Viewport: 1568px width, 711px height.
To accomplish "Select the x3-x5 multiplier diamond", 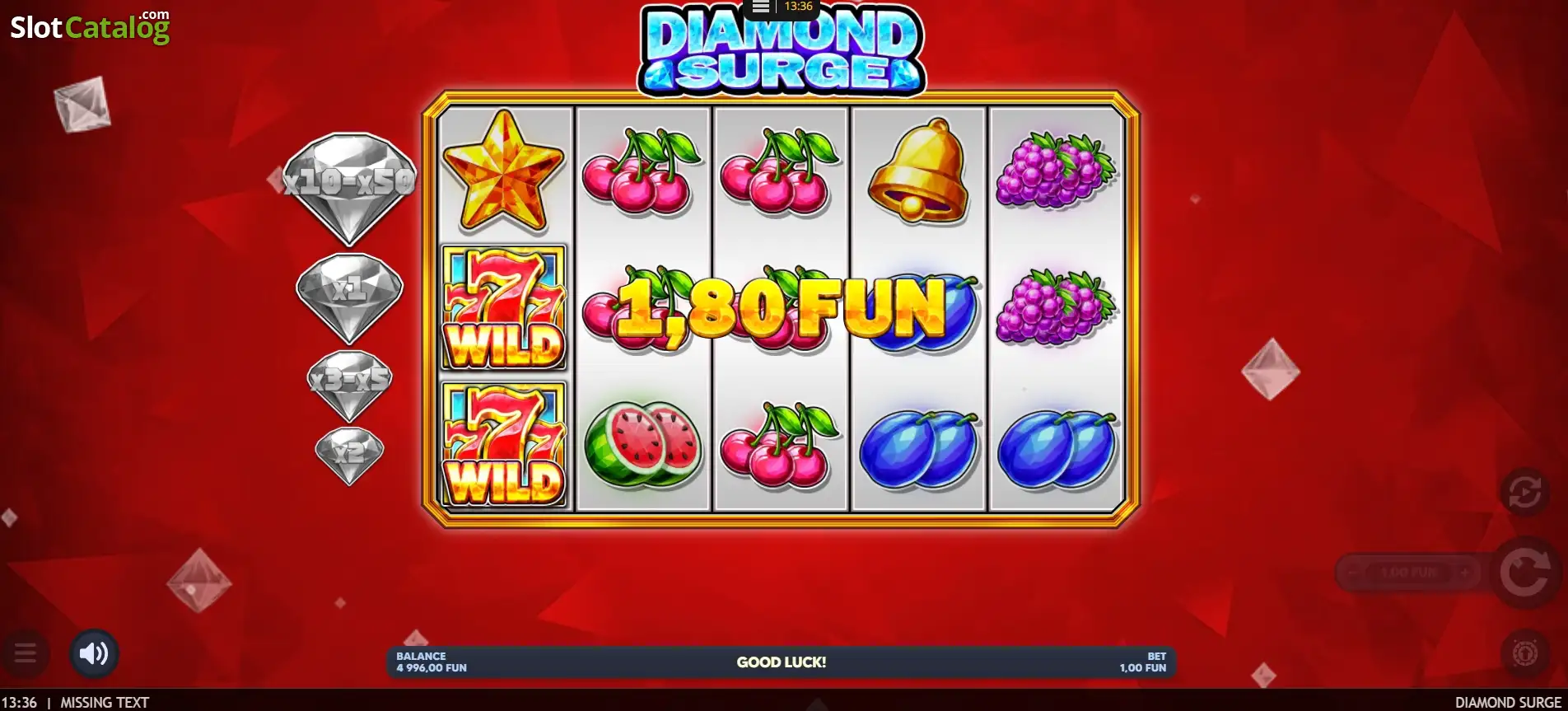I will 349,384.
